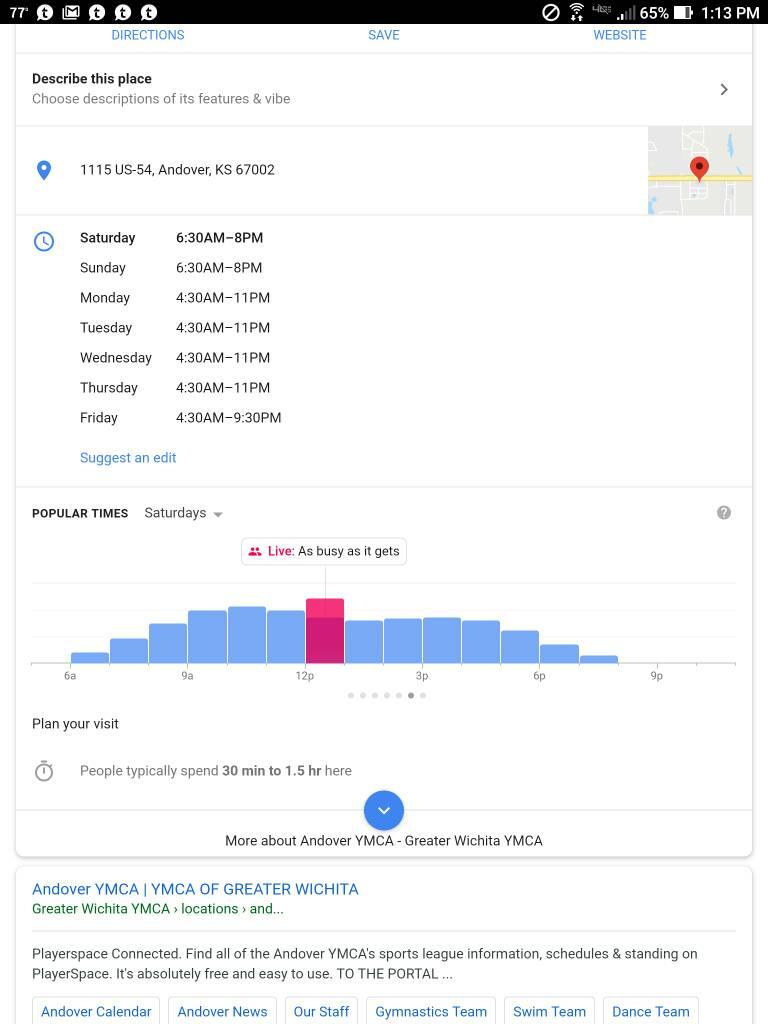Click the Suggest an edit link
This screenshot has width=768, height=1024.
(x=128, y=458)
